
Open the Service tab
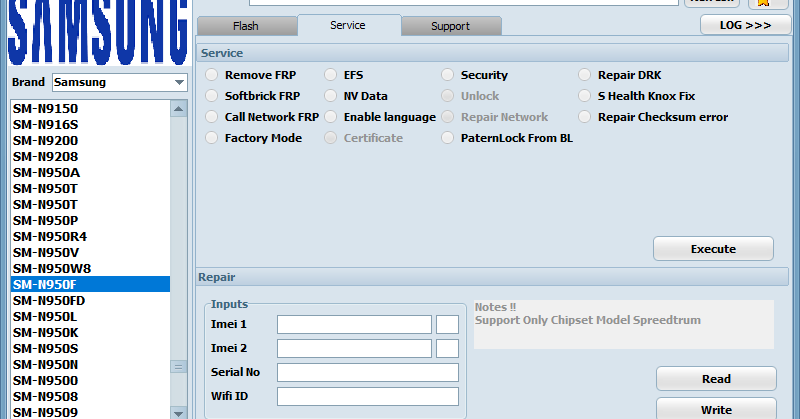tap(348, 25)
